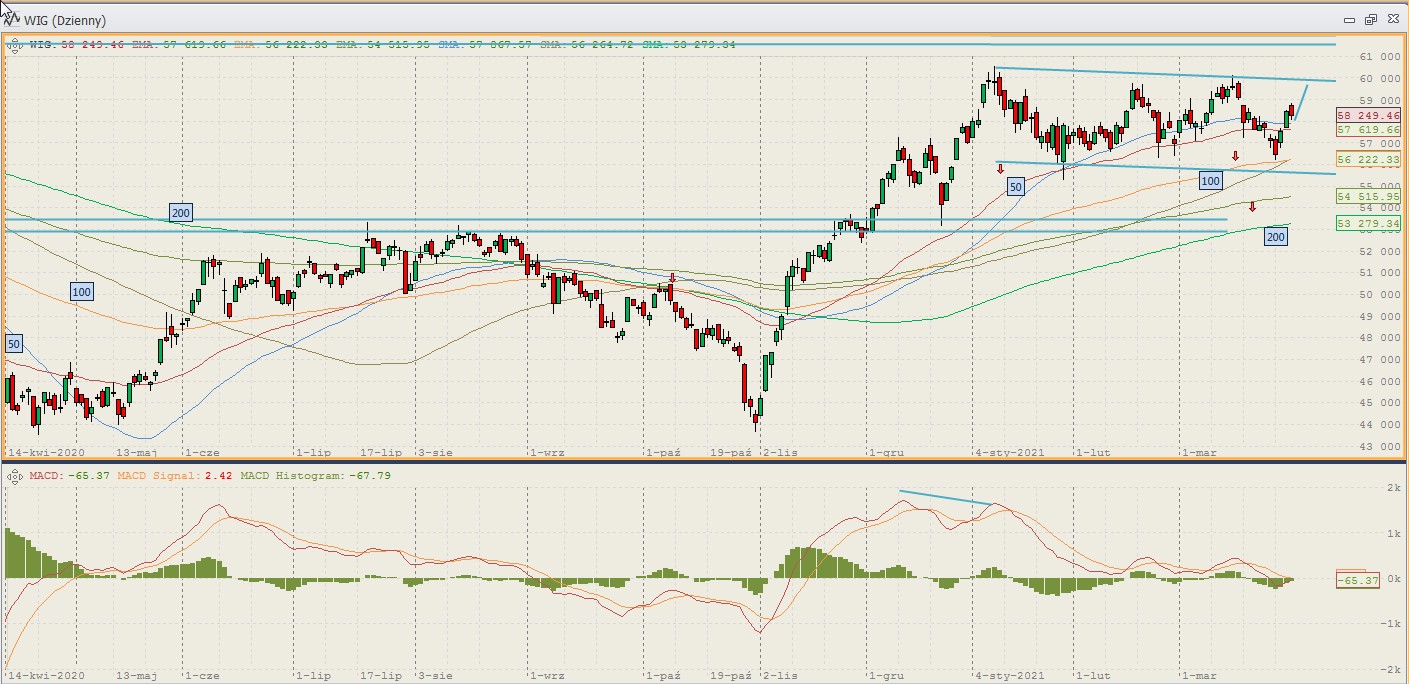Click the move handle of the price panel
The width and height of the screenshot is (1409, 684).
click(x=15, y=44)
